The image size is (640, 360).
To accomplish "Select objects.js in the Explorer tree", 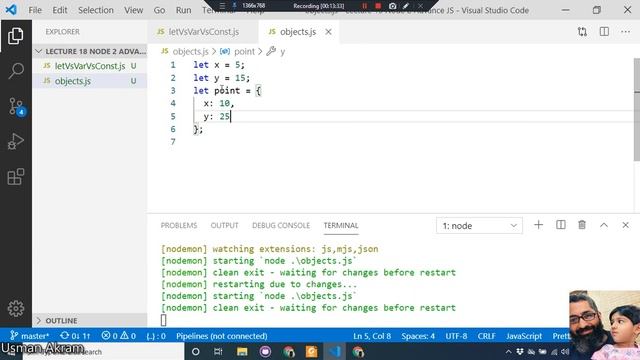I will tap(90, 81).
